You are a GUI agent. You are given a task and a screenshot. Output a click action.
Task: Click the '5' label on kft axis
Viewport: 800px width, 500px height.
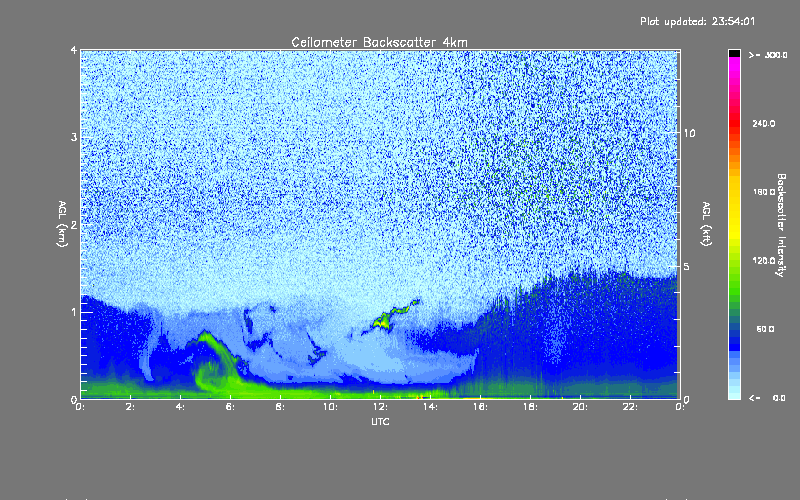point(687,267)
